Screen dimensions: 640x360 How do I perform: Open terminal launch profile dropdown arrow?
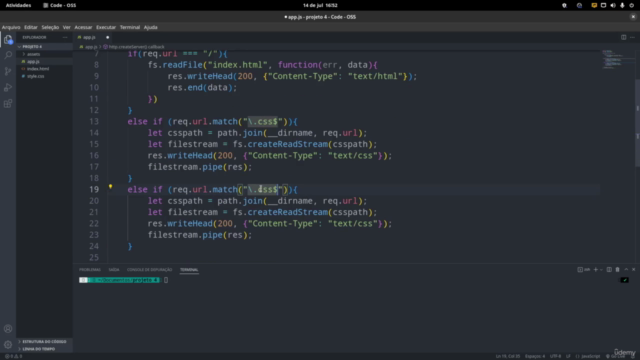601,269
